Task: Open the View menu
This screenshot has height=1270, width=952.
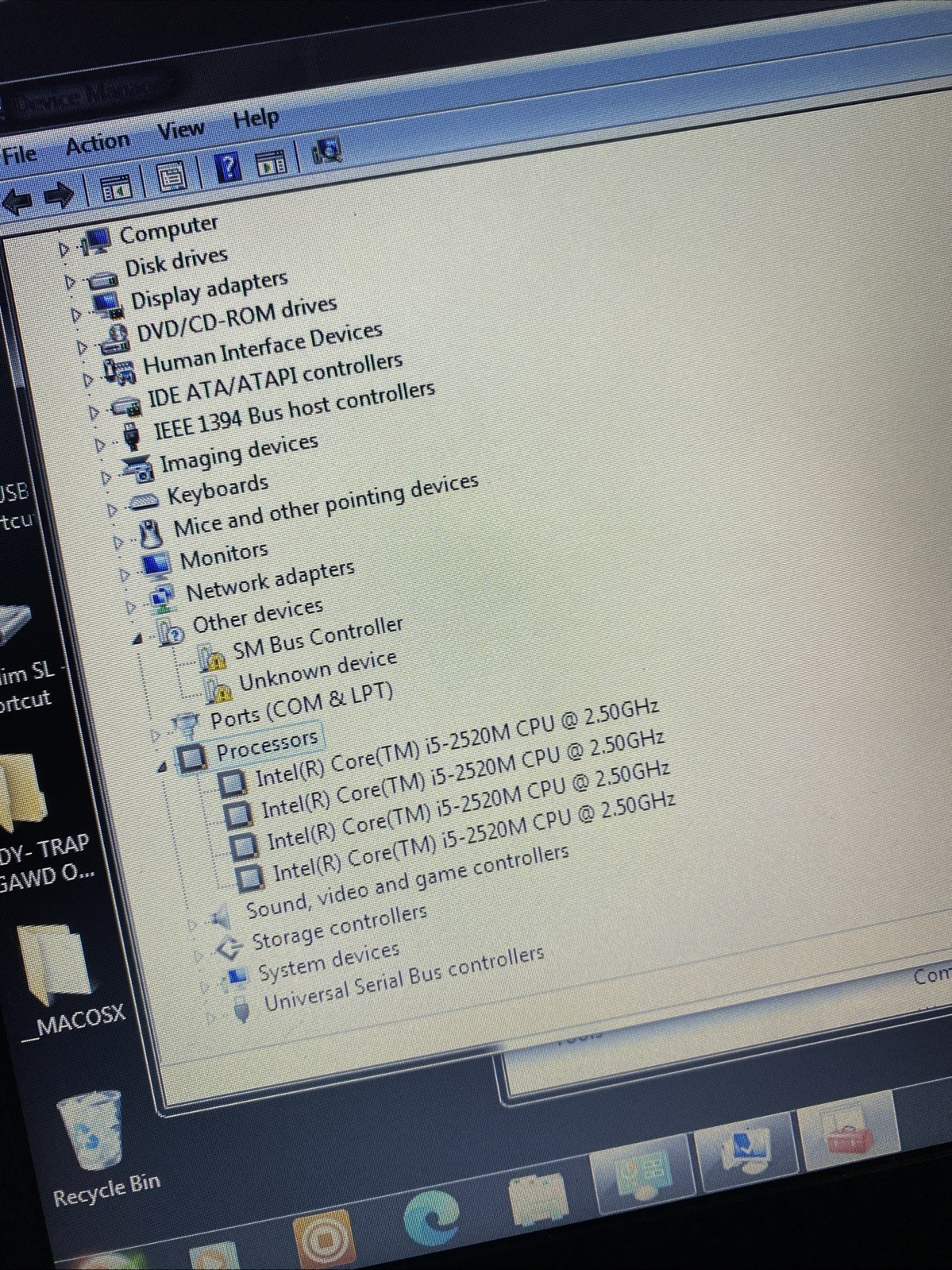Action: [x=180, y=129]
